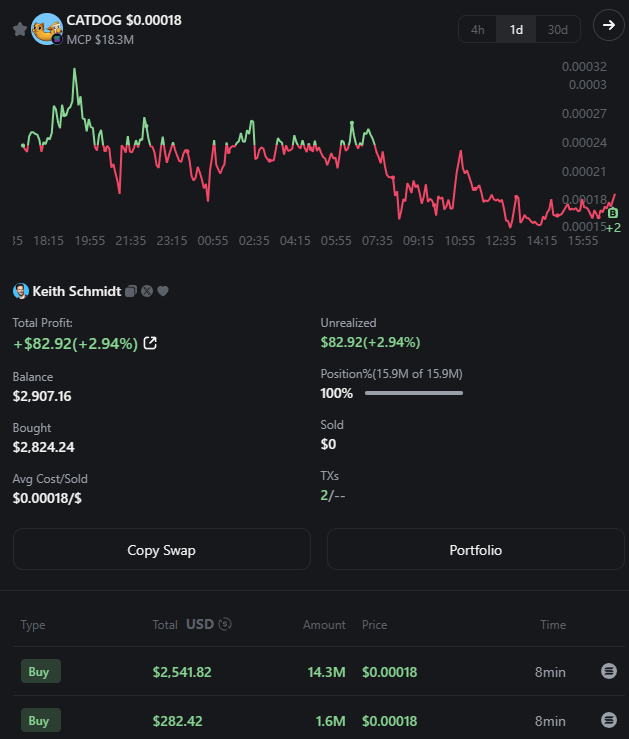Toggle the USD currency switch icon

225,624
